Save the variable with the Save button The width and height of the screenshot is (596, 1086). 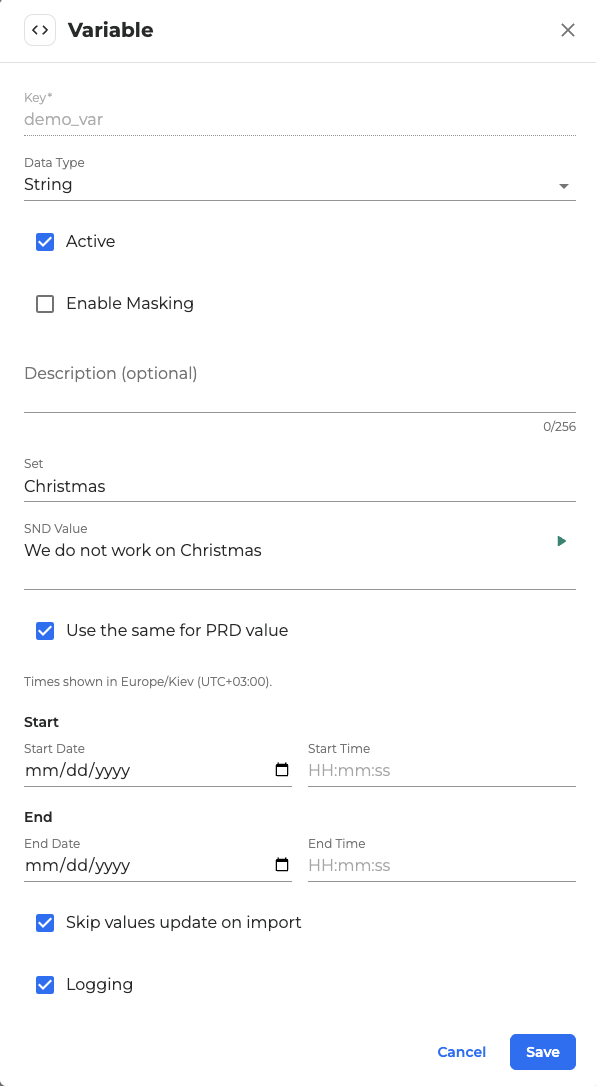coord(543,1052)
